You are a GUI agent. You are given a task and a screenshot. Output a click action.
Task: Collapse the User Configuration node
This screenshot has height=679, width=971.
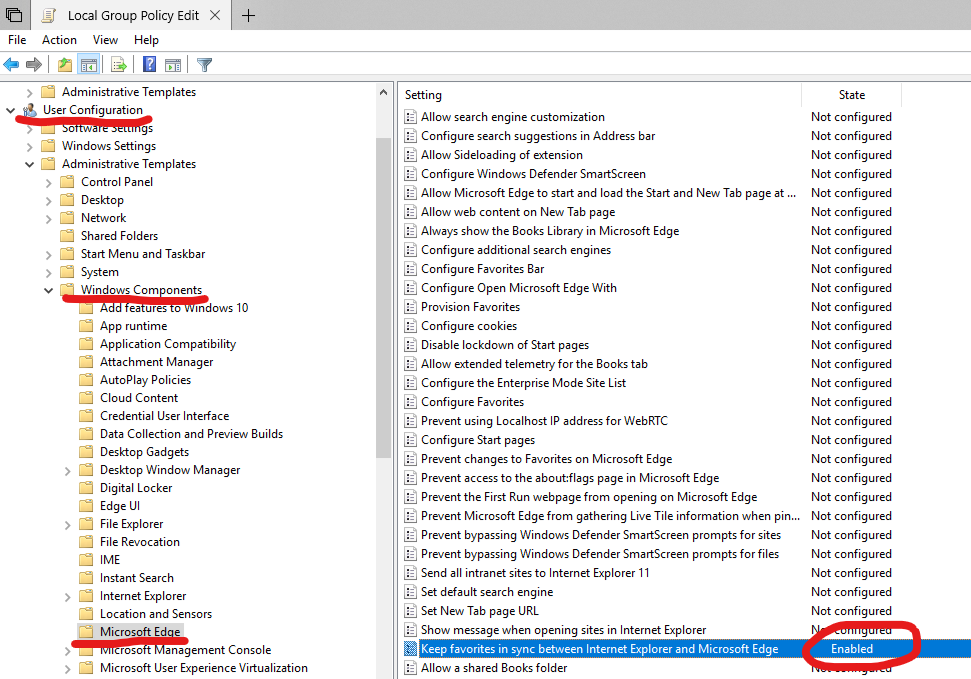point(10,110)
